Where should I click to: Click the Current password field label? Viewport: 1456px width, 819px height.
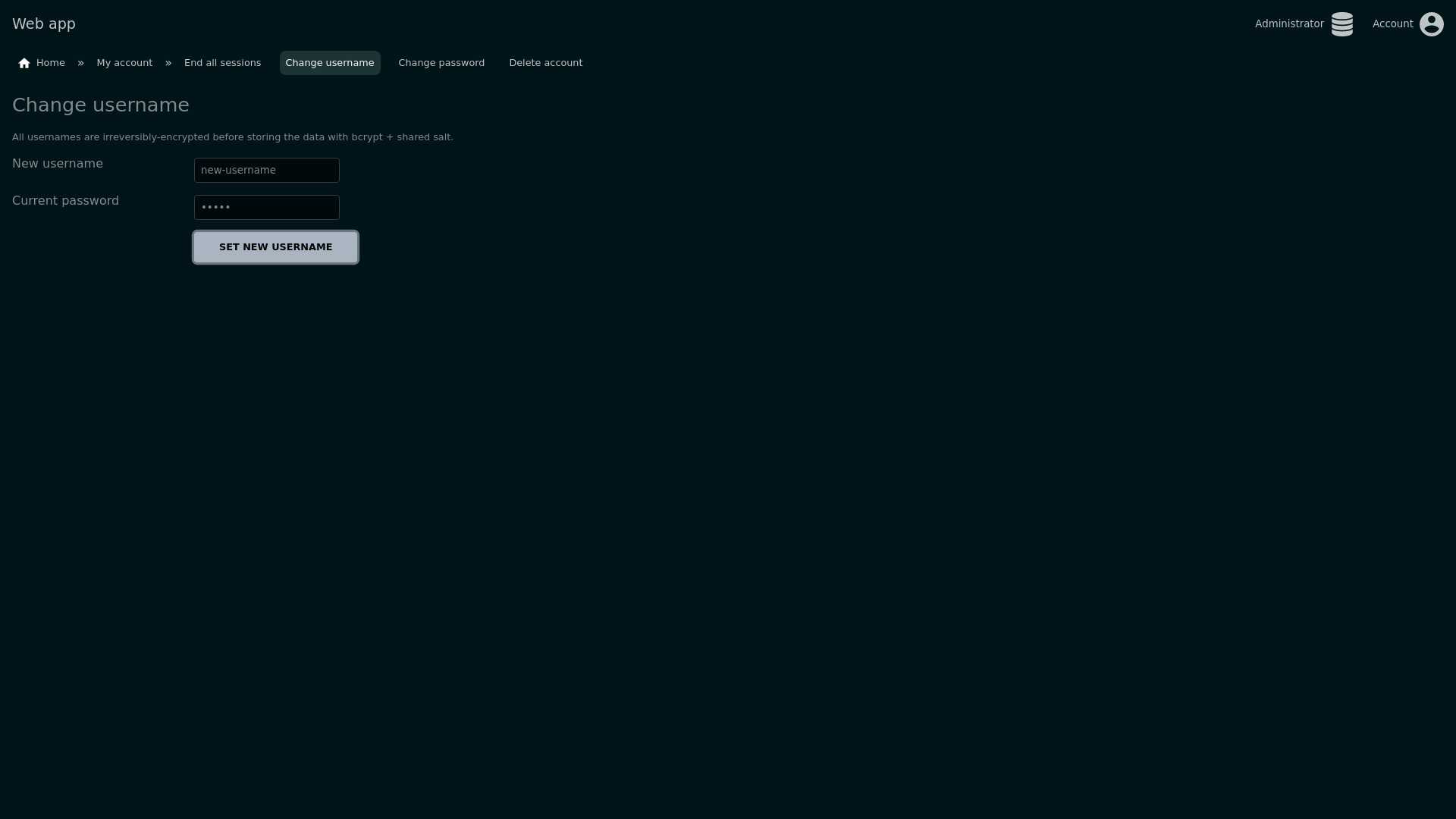pos(65,201)
